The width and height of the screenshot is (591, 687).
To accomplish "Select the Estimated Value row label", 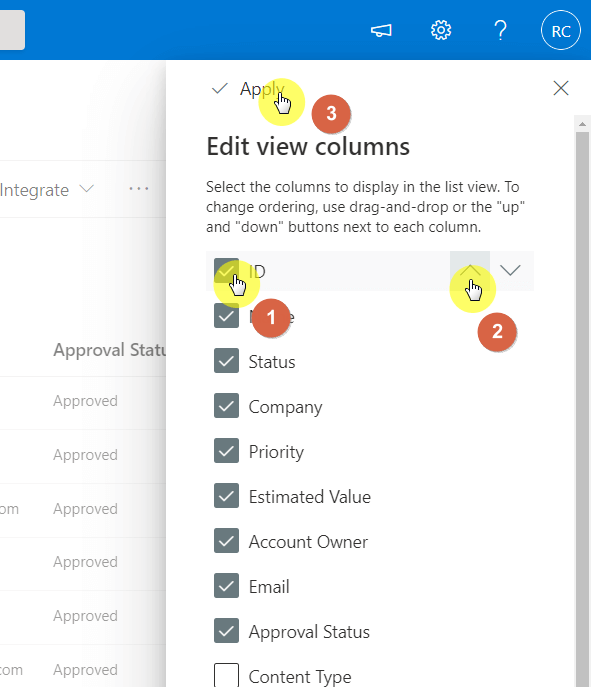I will pyautogui.click(x=310, y=497).
